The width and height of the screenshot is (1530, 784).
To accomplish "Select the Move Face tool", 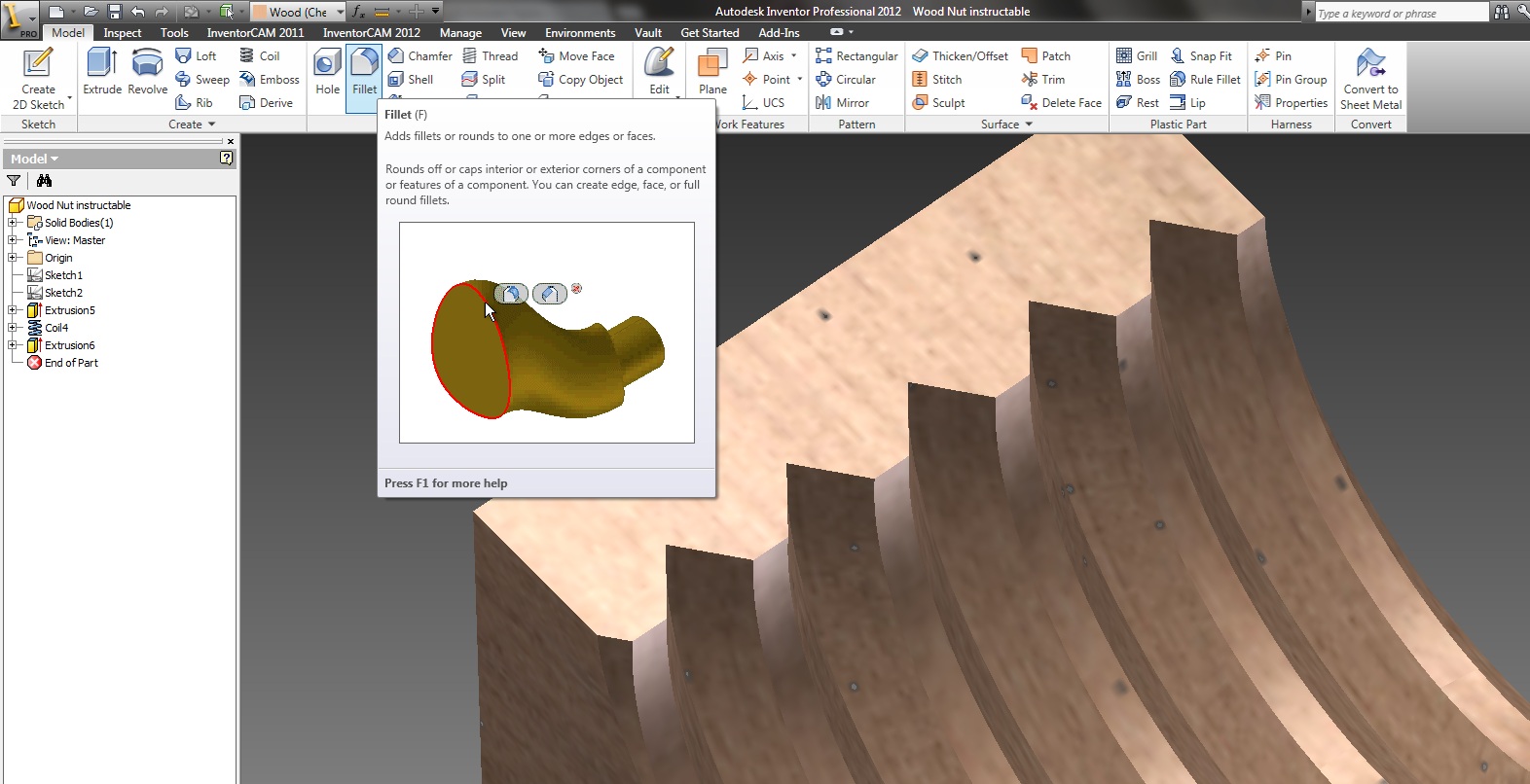I will point(577,56).
